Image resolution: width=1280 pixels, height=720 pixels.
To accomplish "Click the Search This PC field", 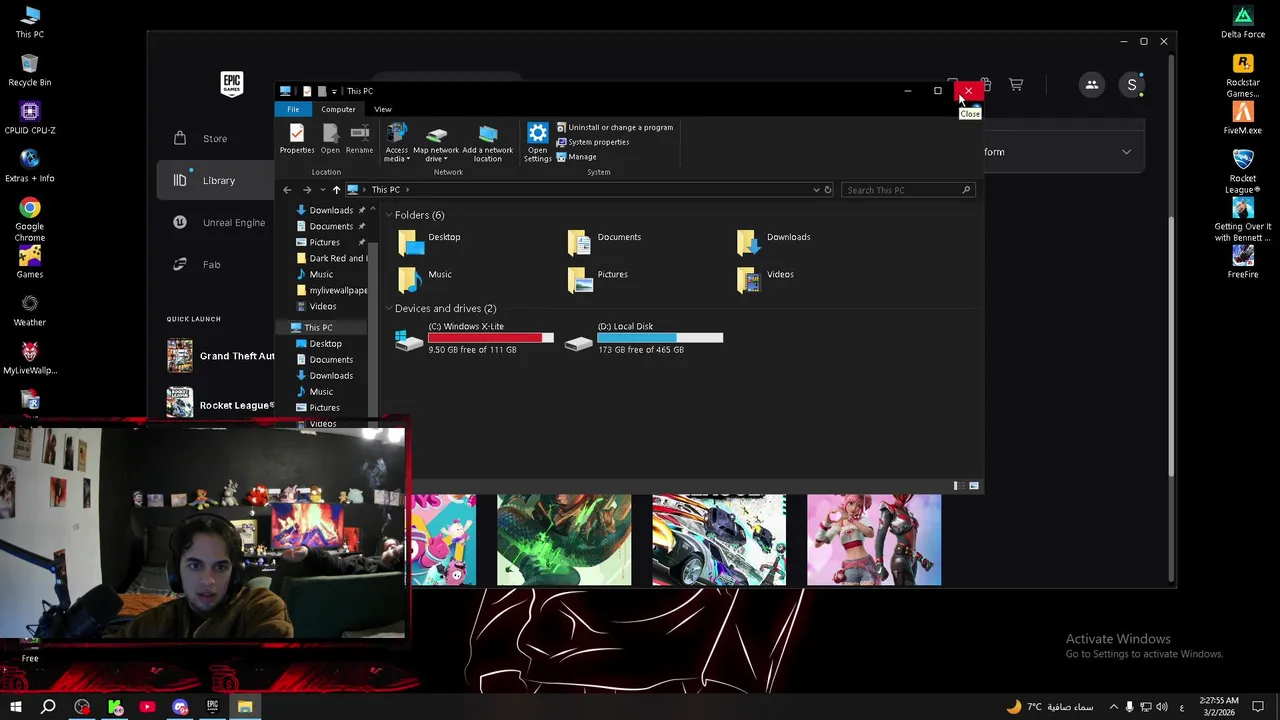I will pyautogui.click(x=907, y=190).
